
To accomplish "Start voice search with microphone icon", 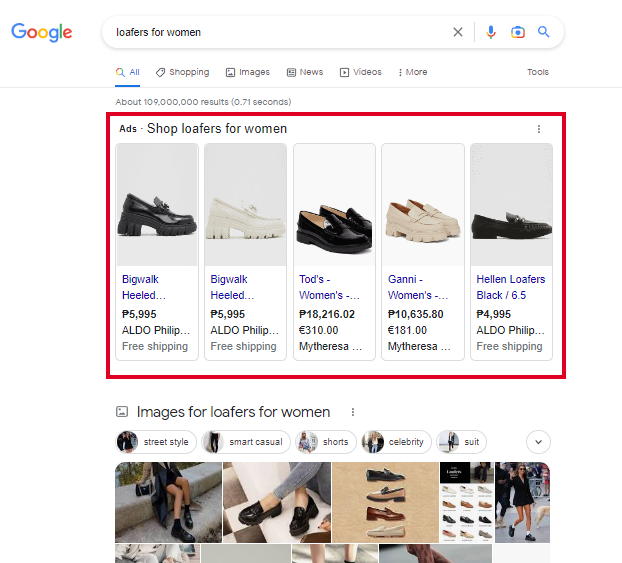I will click(491, 32).
